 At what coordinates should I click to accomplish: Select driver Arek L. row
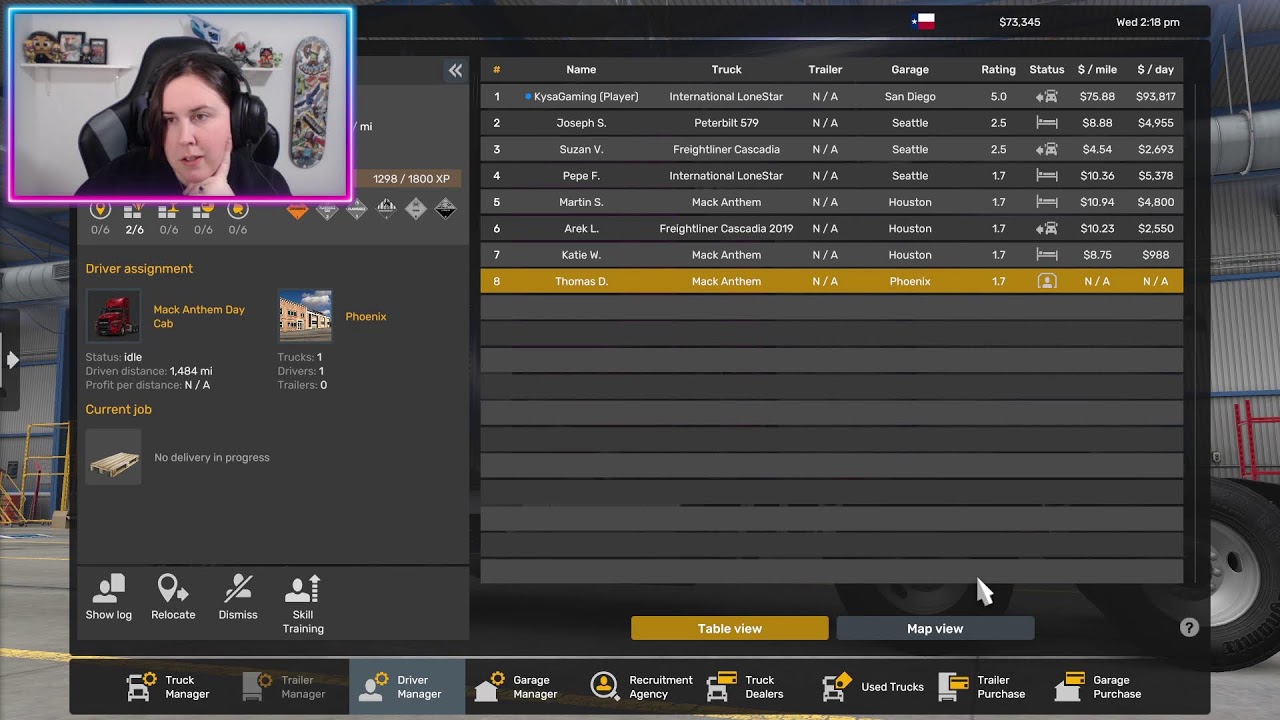(831, 228)
